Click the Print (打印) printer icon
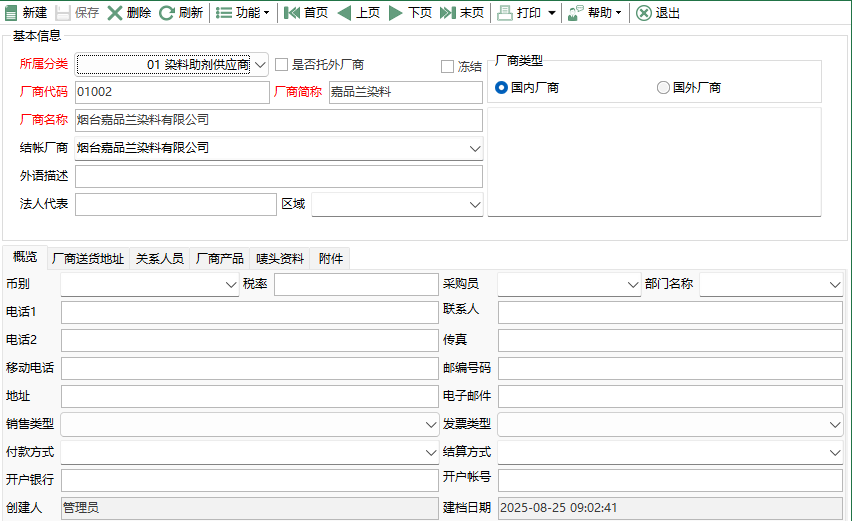 pos(506,13)
